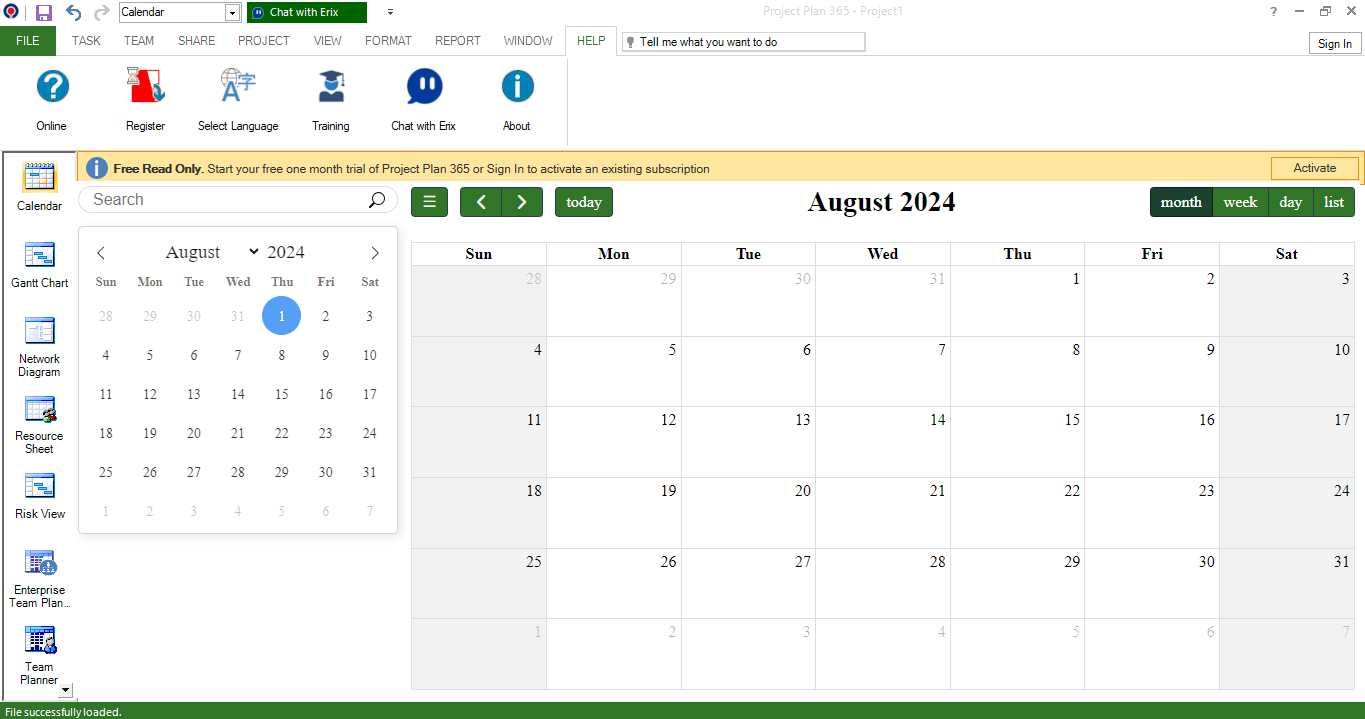
Task: Switch the calendar to day view
Action: (x=1290, y=202)
